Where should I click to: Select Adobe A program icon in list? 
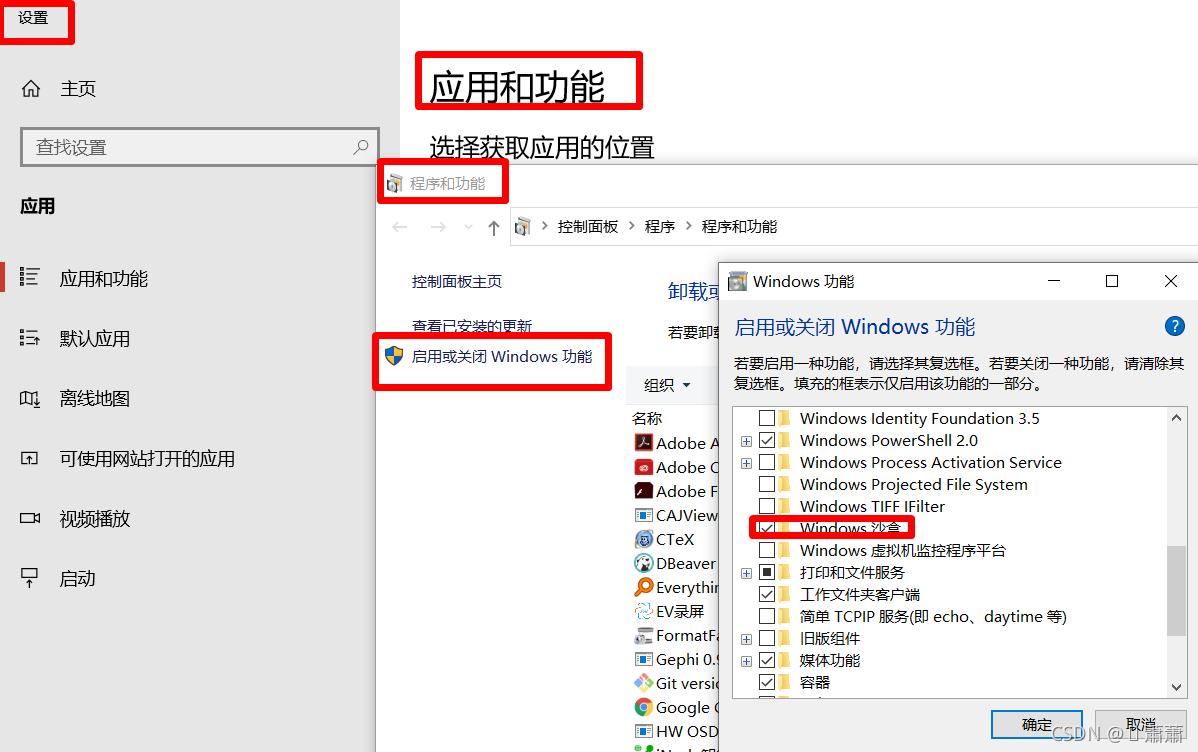pyautogui.click(x=644, y=442)
